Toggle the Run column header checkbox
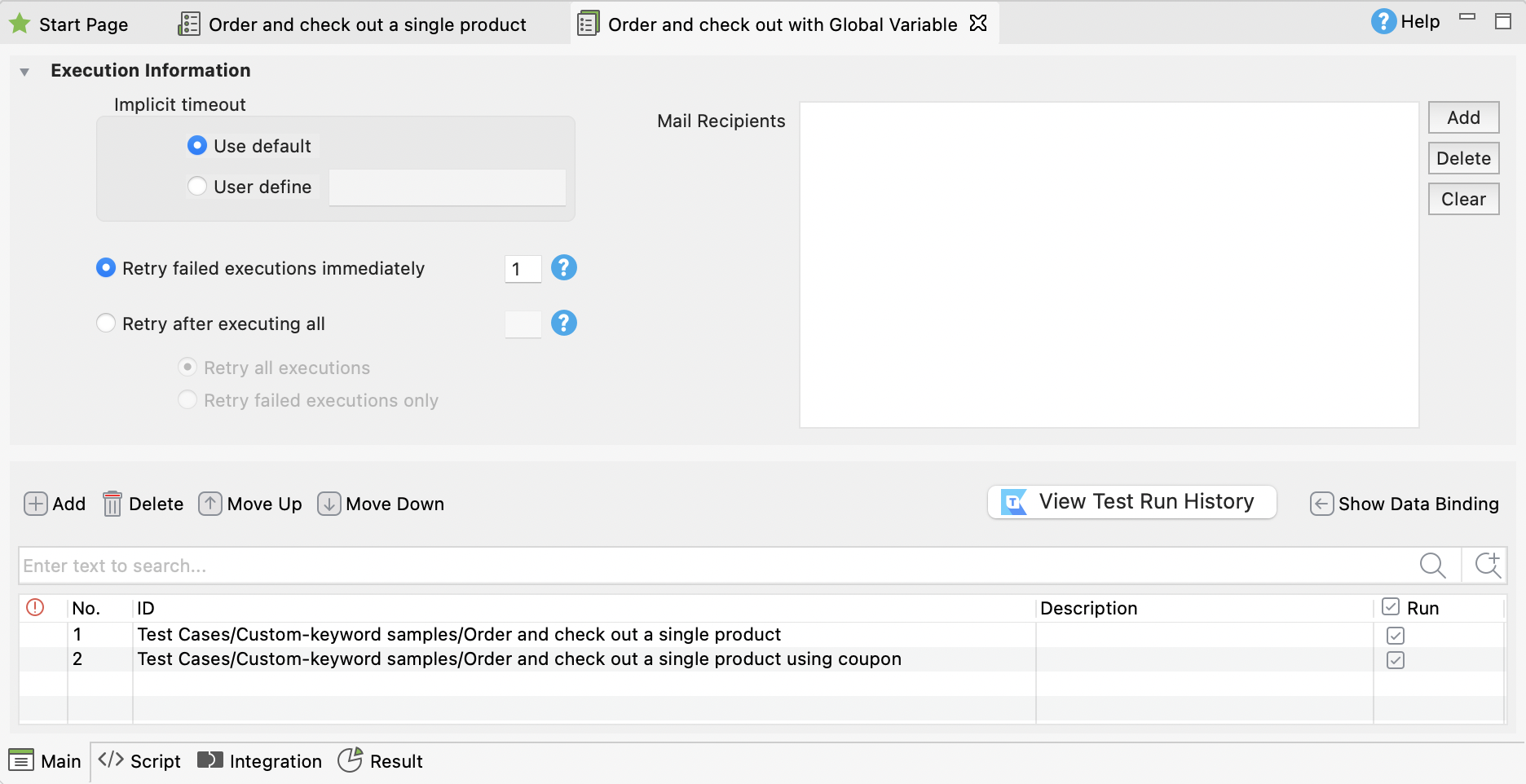Image resolution: width=1526 pixels, height=784 pixels. pyautogui.click(x=1391, y=607)
